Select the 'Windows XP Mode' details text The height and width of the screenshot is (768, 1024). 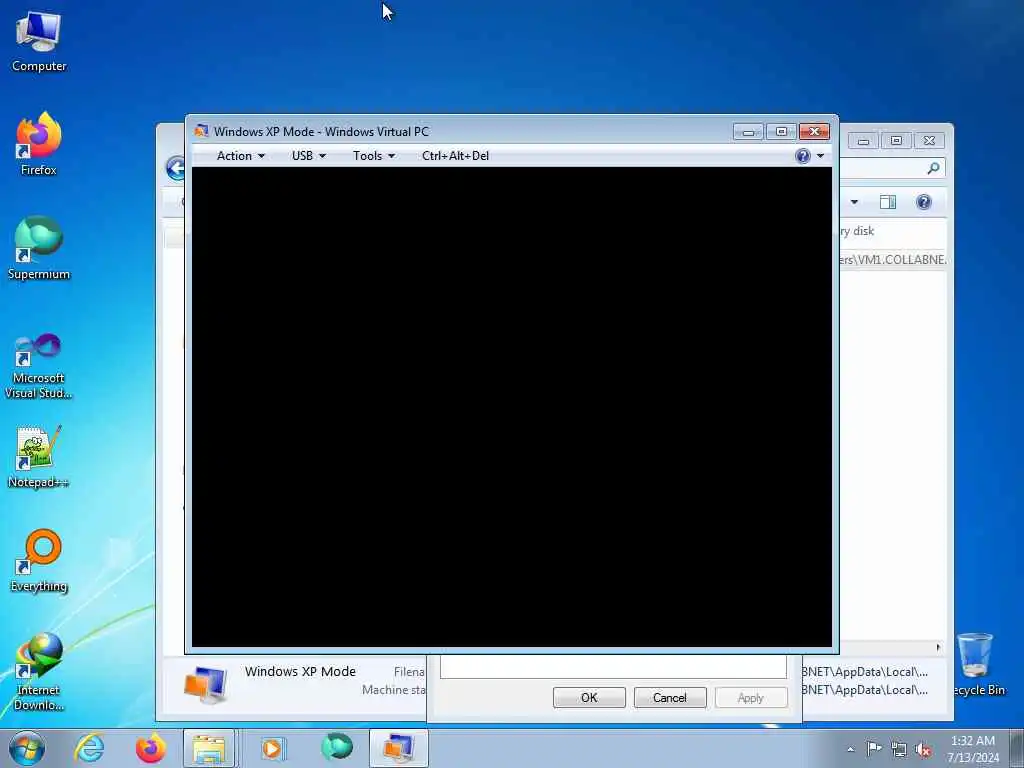300,671
